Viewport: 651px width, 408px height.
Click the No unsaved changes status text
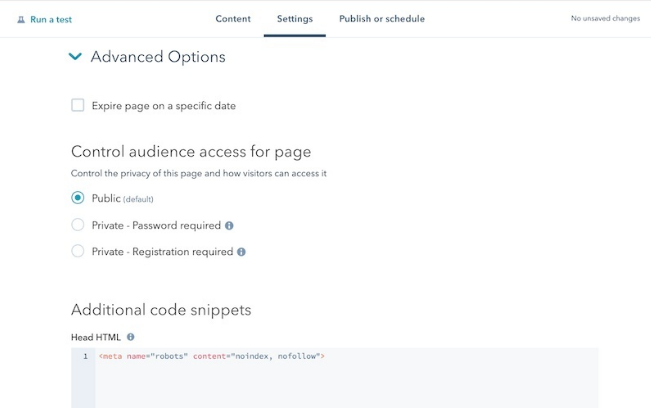pos(605,18)
